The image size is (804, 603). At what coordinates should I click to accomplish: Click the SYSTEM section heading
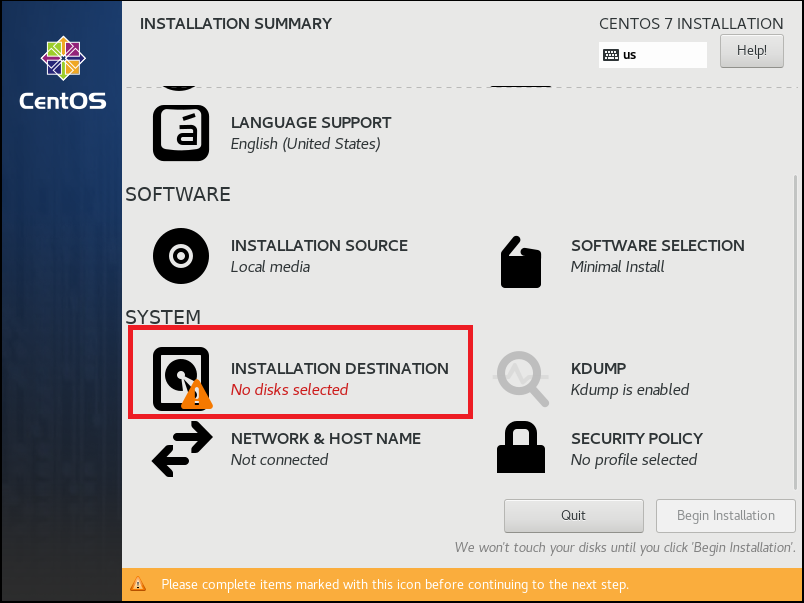coord(163,317)
